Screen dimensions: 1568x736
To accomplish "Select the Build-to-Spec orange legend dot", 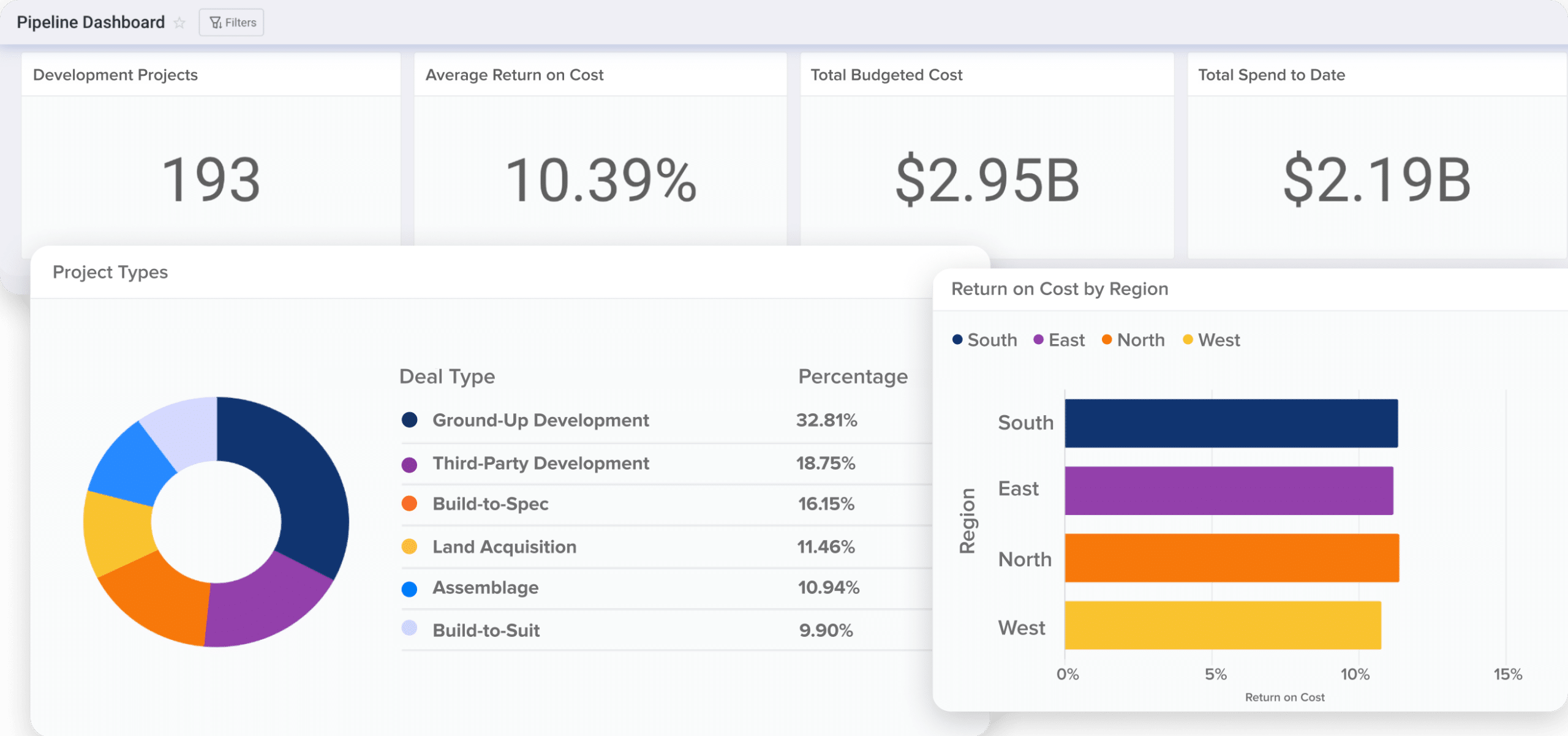I will (x=409, y=504).
